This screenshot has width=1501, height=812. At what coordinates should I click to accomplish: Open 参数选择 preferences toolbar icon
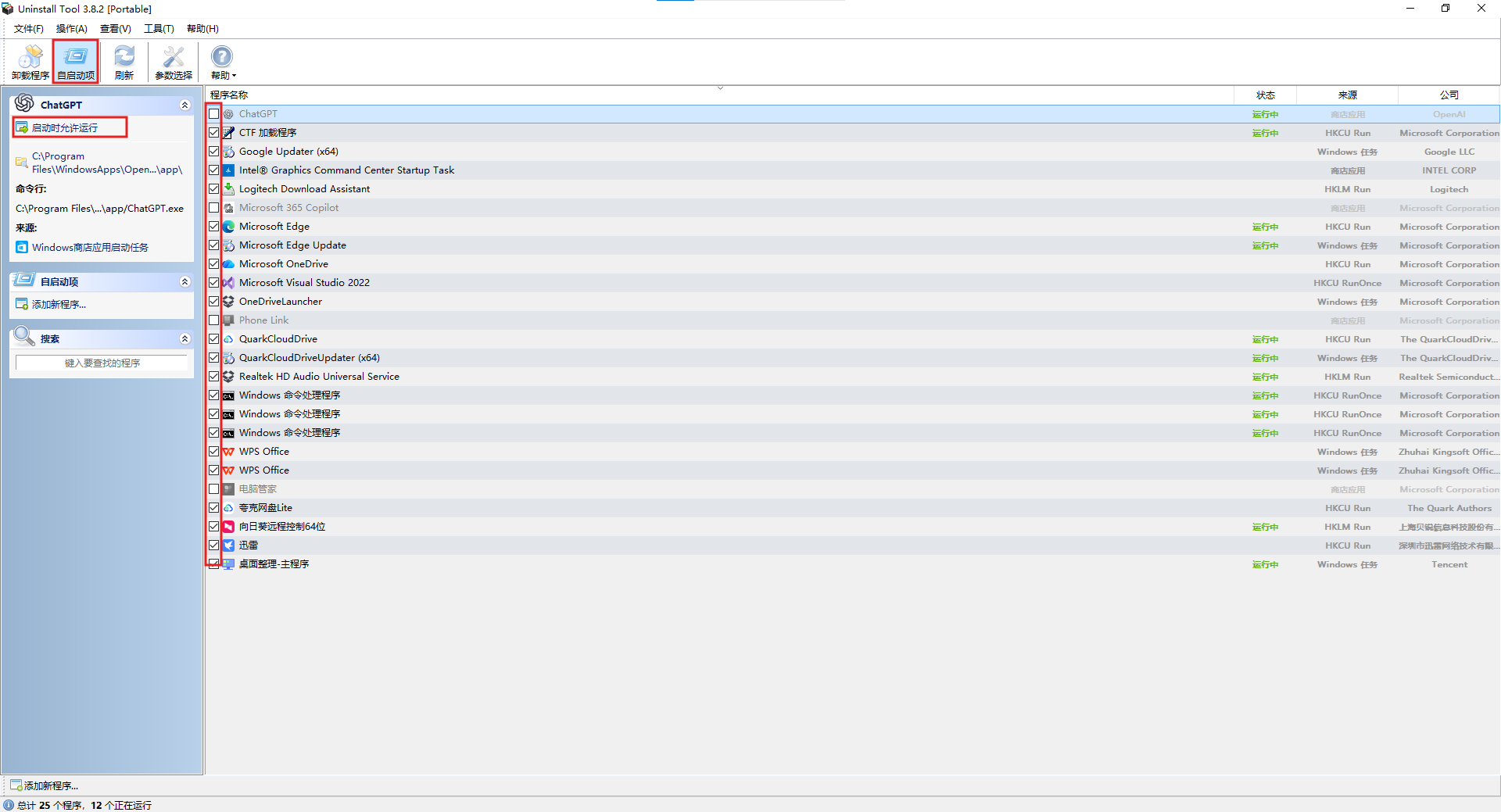[x=174, y=62]
